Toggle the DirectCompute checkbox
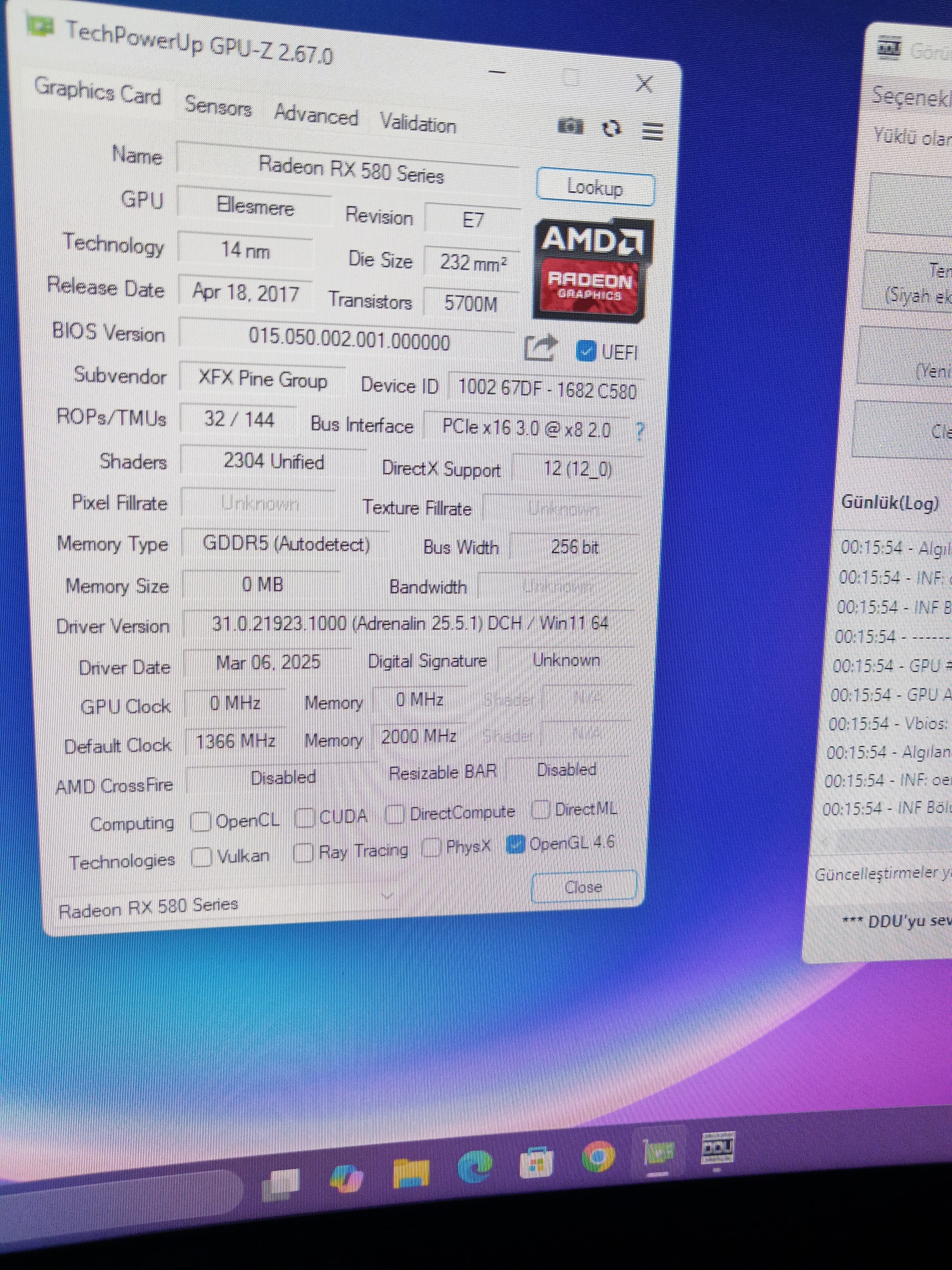 coord(394,814)
